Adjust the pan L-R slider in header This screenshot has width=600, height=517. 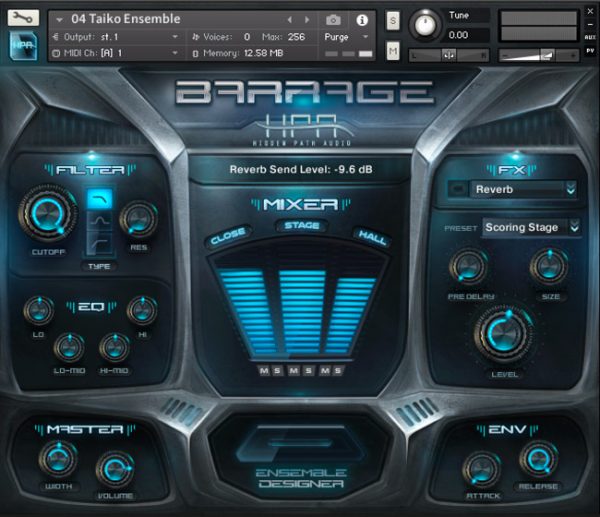(x=449, y=55)
